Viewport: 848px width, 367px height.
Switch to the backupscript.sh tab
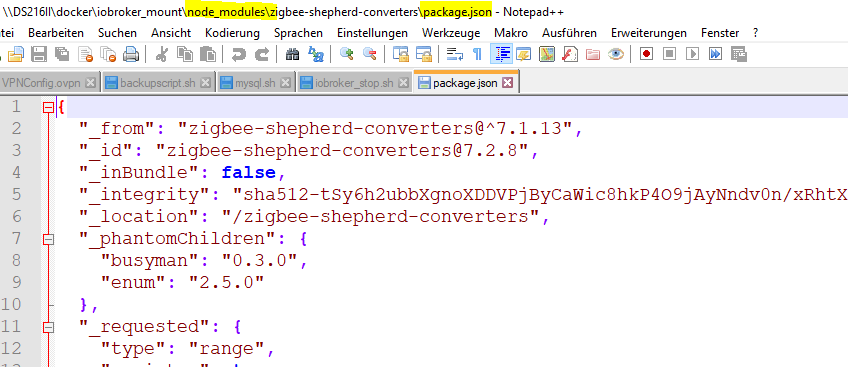(157, 83)
